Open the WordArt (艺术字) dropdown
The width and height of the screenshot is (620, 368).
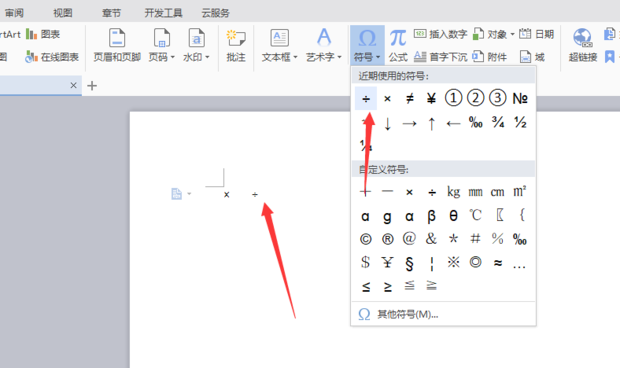[324, 46]
